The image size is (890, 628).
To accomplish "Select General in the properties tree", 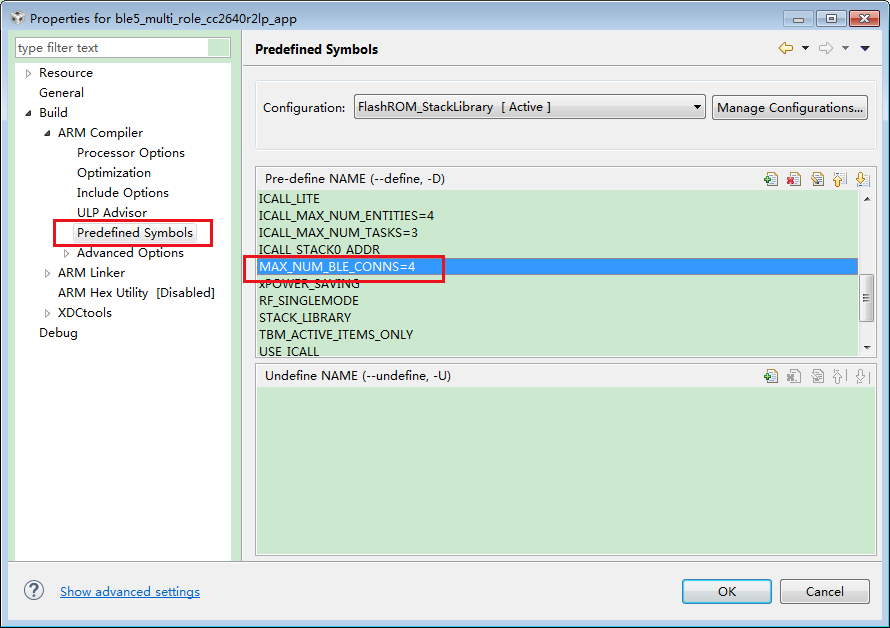I will (x=61, y=93).
